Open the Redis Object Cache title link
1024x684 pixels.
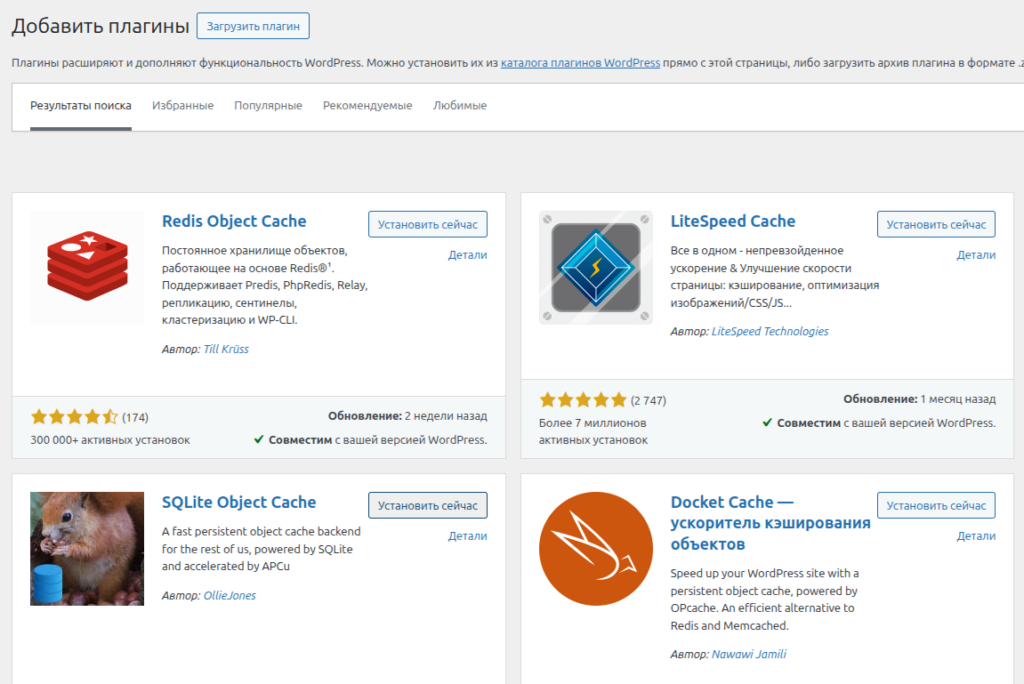[234, 221]
